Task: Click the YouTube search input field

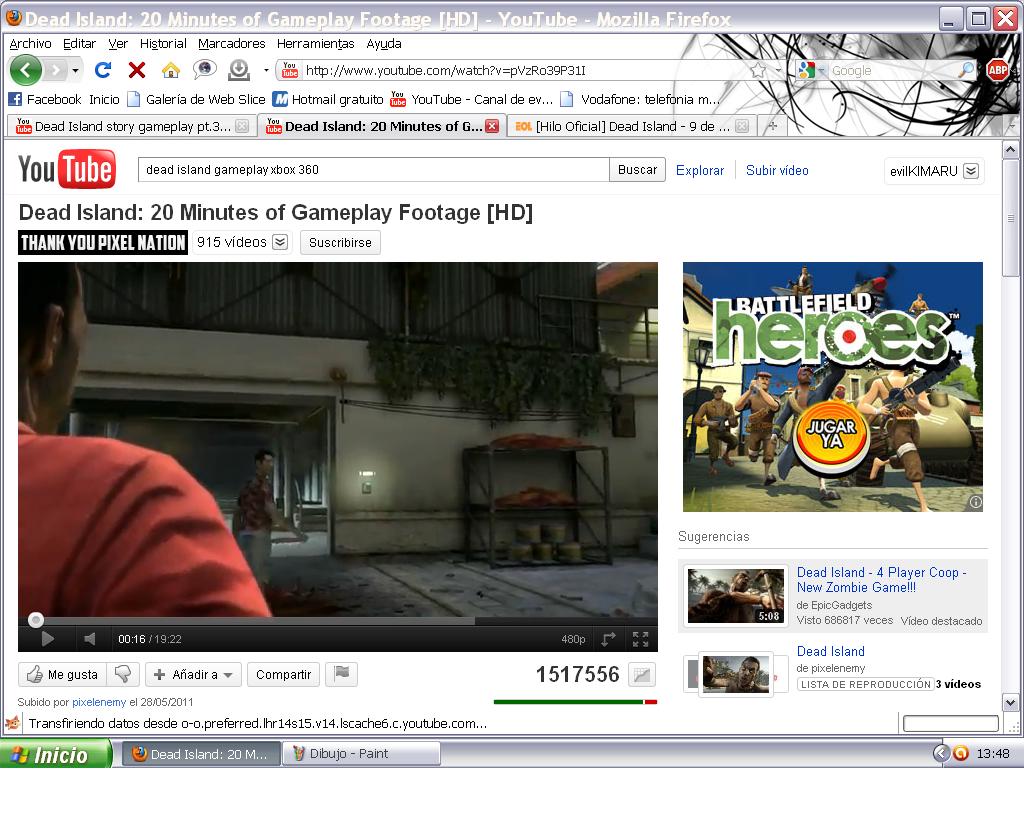Action: coord(374,170)
